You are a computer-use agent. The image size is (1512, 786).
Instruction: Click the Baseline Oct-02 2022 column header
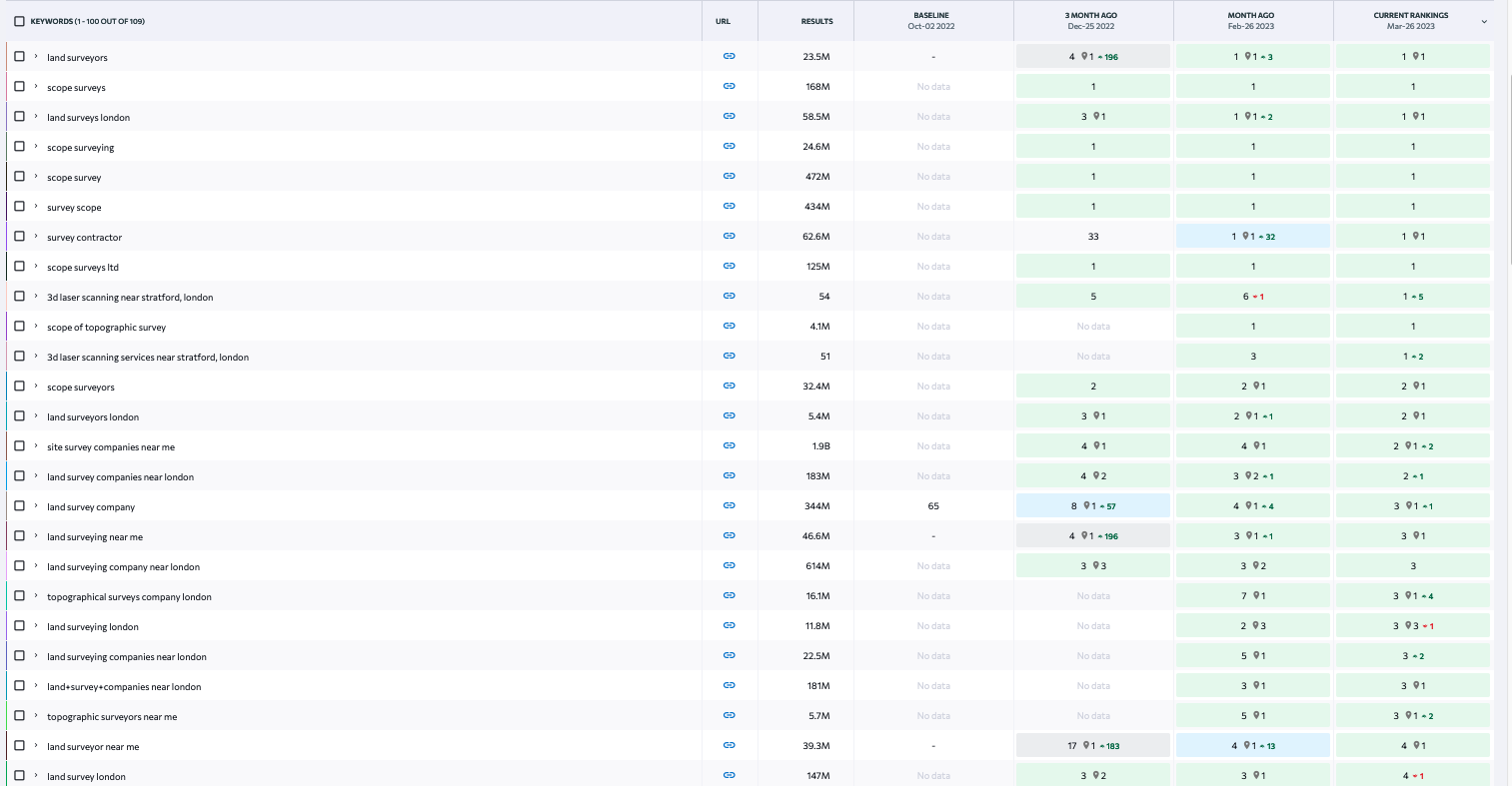[x=931, y=21]
